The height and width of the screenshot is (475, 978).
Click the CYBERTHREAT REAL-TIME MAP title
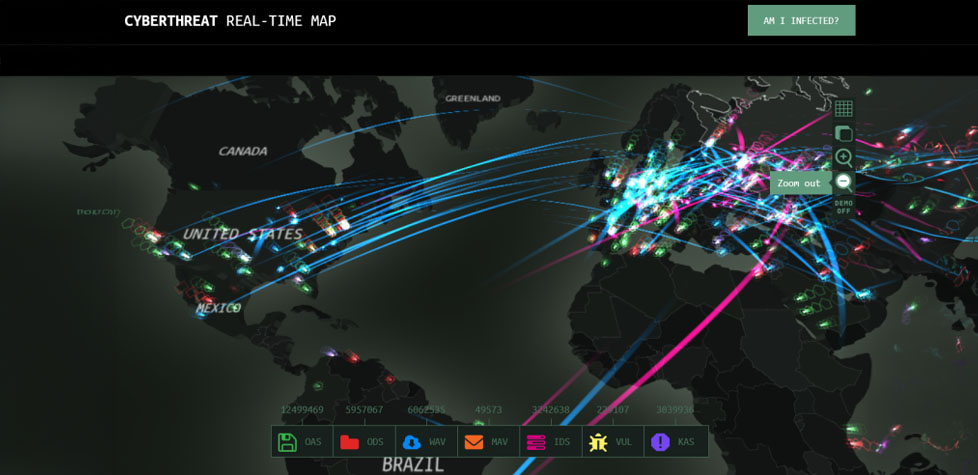pos(230,21)
